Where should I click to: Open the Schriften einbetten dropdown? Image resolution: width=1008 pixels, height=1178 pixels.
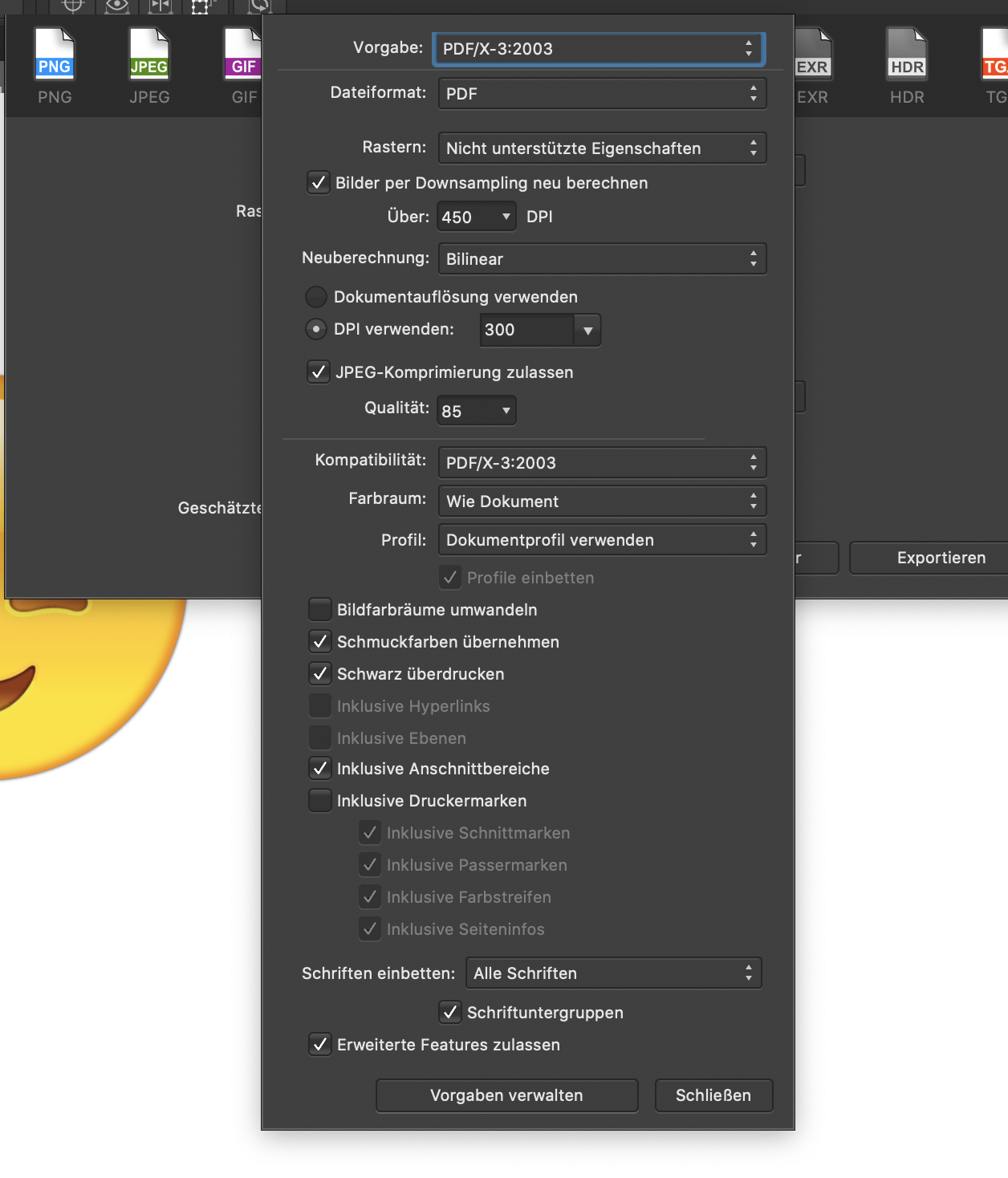613,973
